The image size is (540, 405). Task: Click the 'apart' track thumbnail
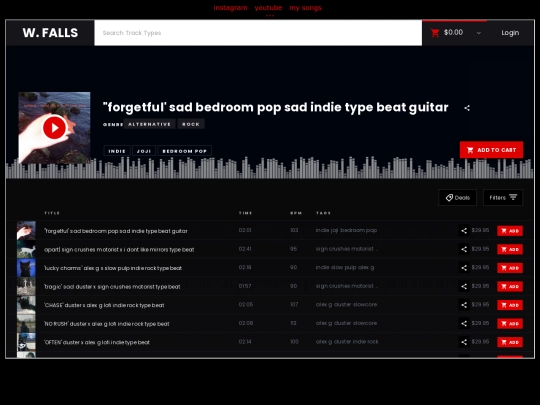click(x=26, y=249)
